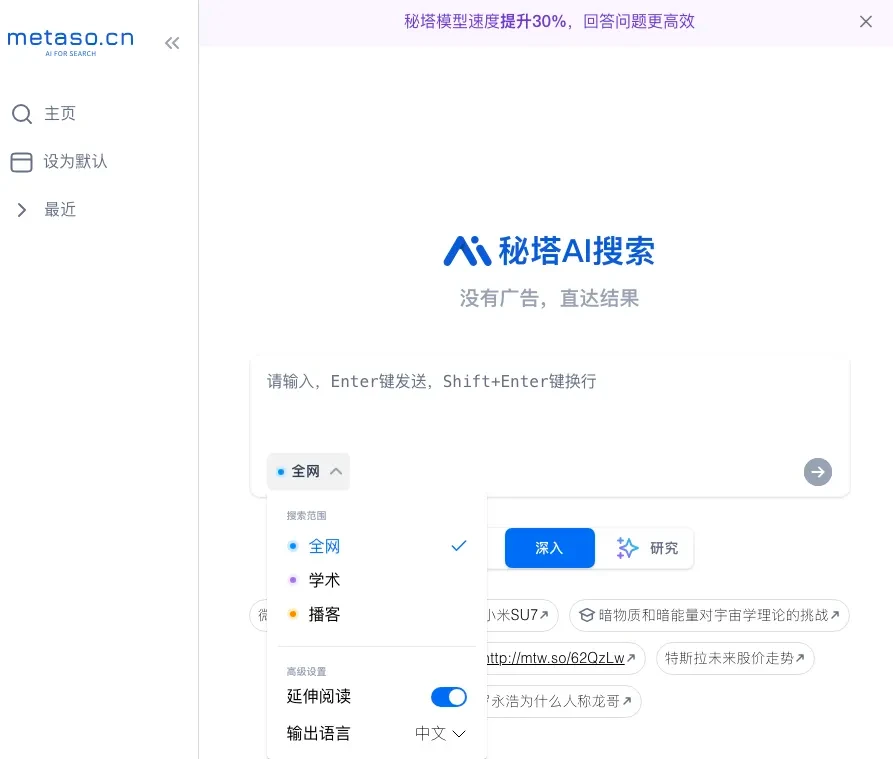Expand the 最近 section arrow
The image size is (893, 759).
[22, 210]
